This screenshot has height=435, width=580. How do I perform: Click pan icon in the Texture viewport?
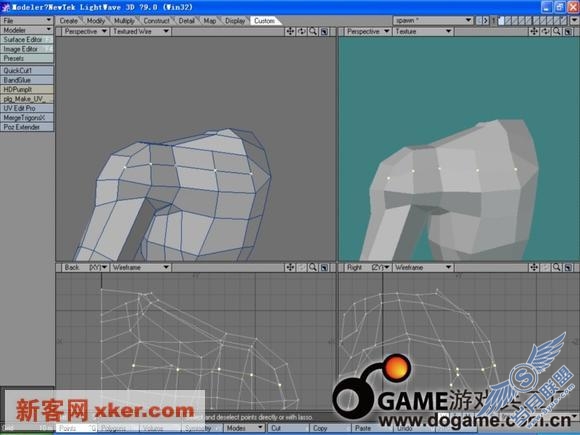tap(534, 31)
